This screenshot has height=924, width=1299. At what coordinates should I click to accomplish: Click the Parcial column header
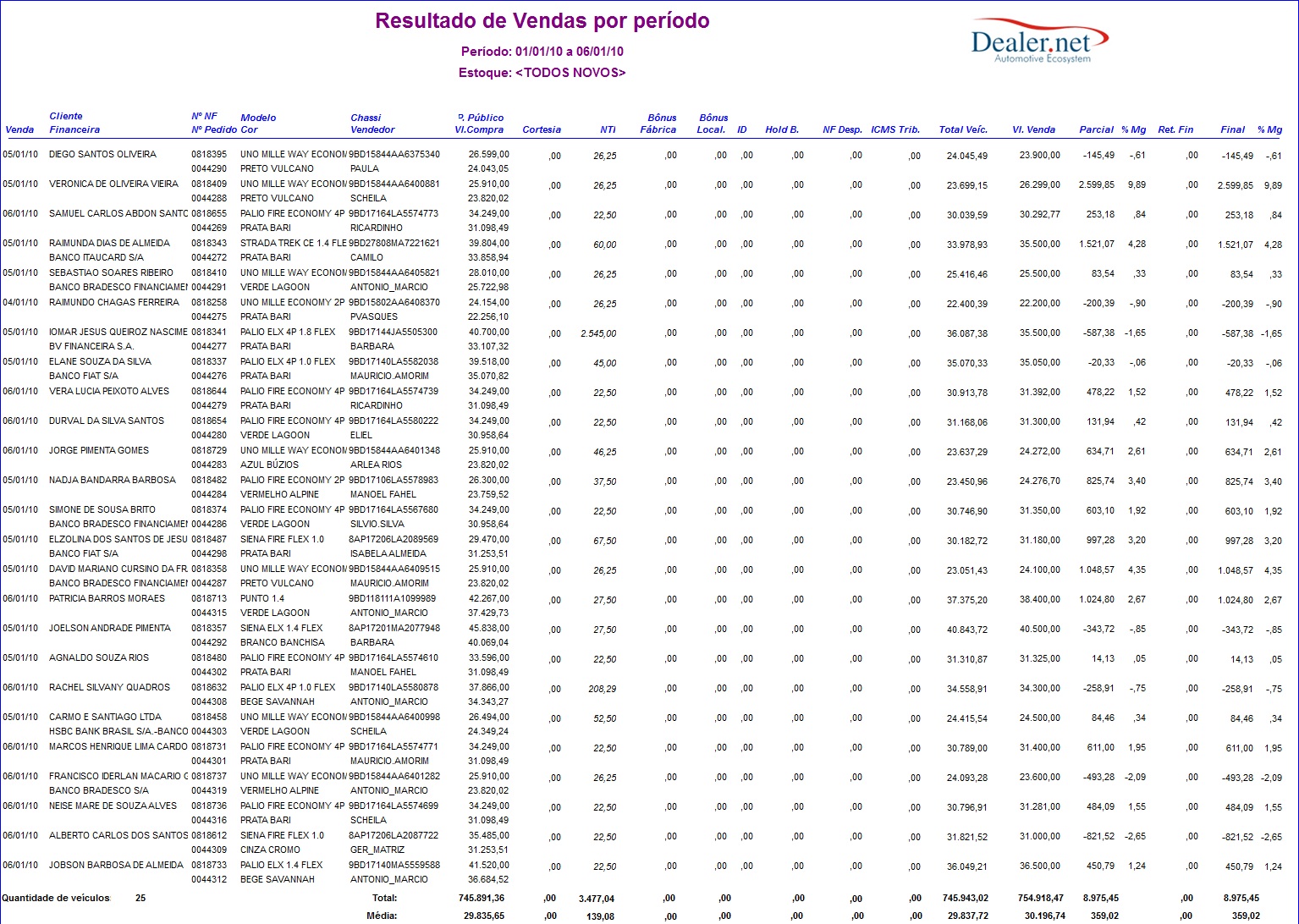pos(1097,130)
